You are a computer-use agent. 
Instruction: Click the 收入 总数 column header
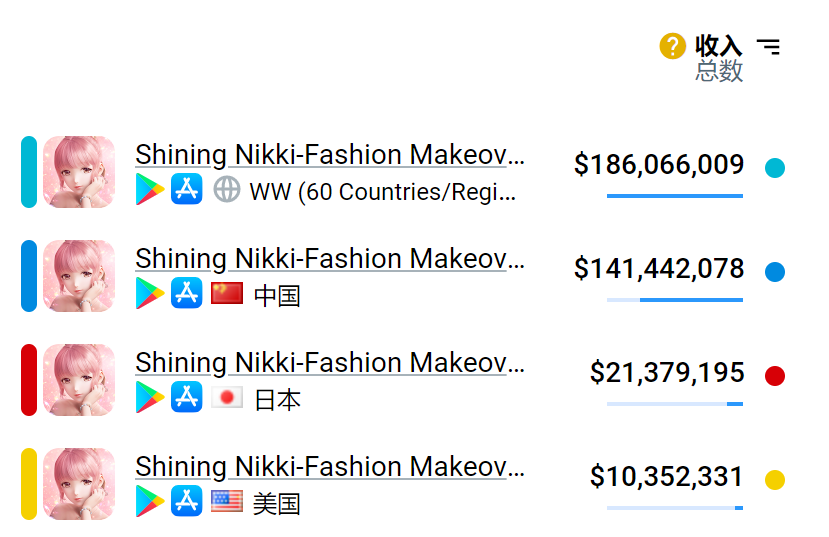pos(719,58)
